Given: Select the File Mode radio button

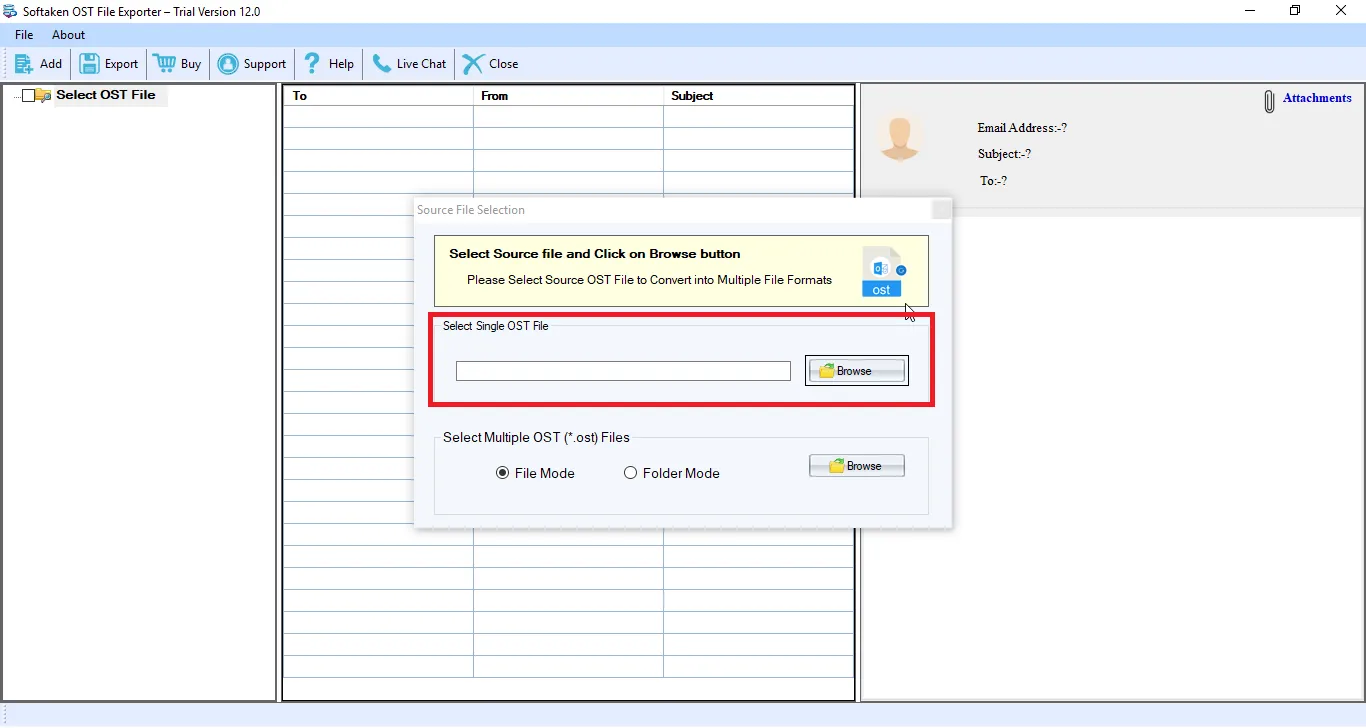Looking at the screenshot, I should [503, 473].
